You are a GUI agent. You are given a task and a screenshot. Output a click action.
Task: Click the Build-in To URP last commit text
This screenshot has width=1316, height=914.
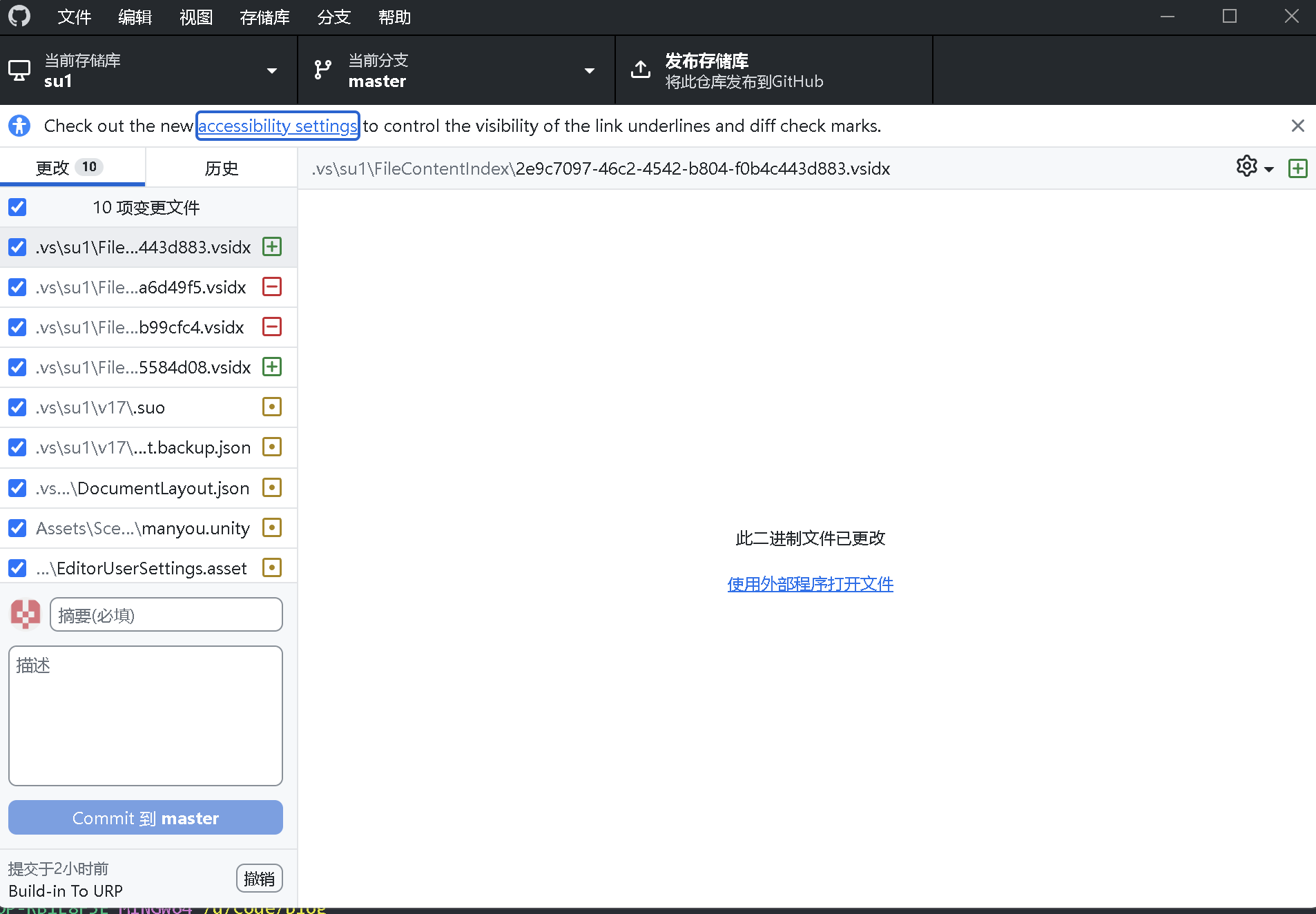click(x=66, y=891)
